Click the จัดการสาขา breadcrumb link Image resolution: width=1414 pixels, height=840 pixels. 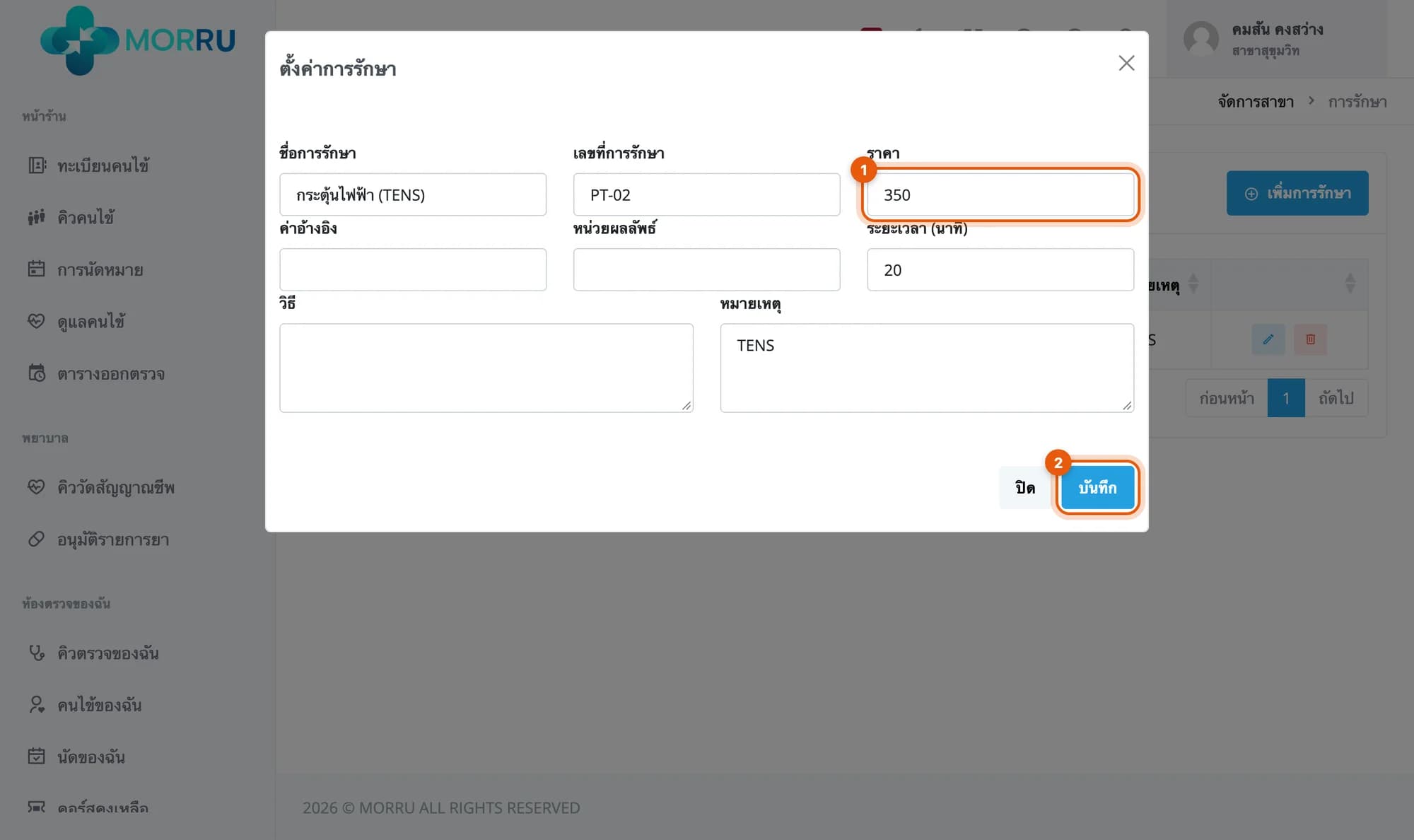coord(1256,102)
